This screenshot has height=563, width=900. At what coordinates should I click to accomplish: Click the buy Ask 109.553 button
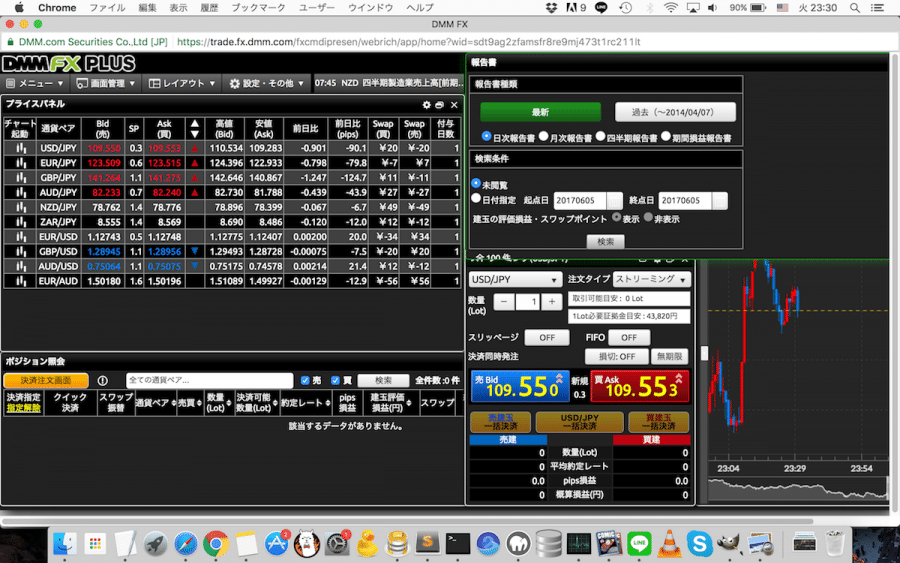coord(639,386)
